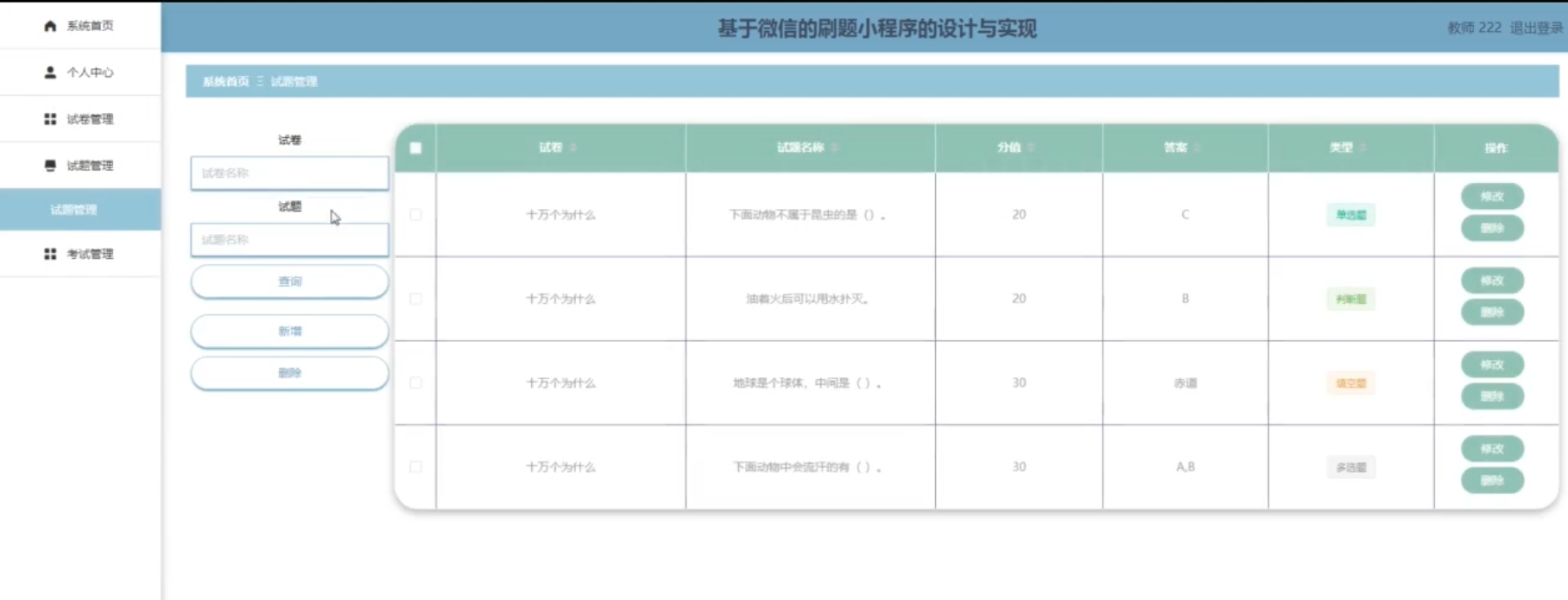Check the row for 油着火后可以用水扑灭 question
This screenshot has width=1568, height=600.
[415, 299]
